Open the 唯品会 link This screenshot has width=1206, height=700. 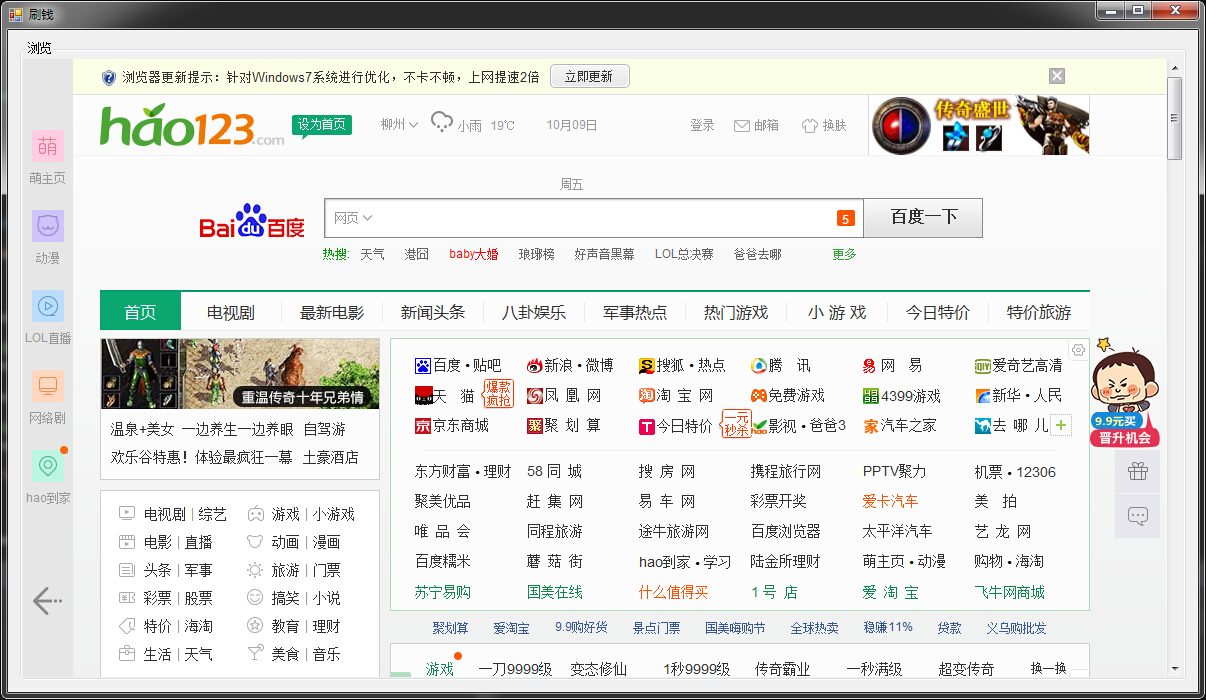coord(443,532)
